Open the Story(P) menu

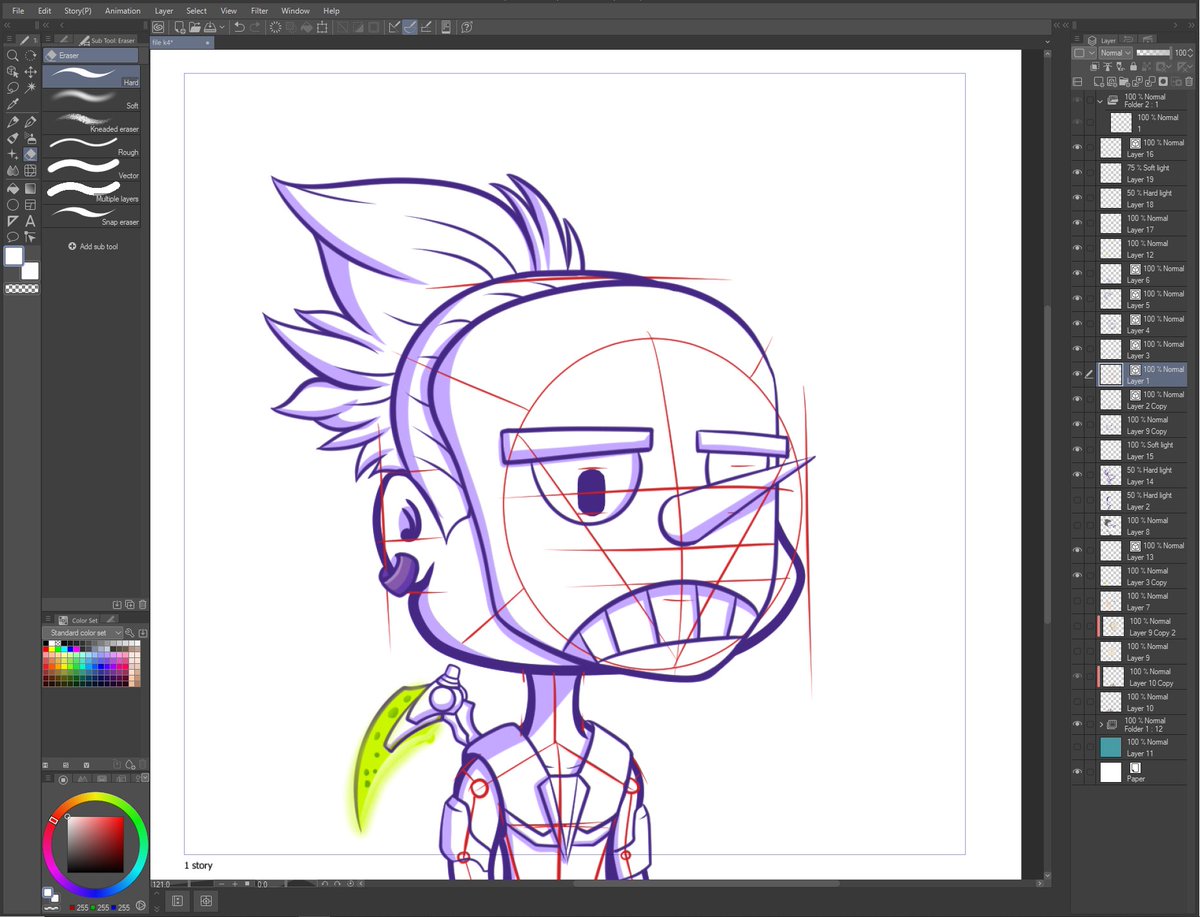(x=78, y=10)
